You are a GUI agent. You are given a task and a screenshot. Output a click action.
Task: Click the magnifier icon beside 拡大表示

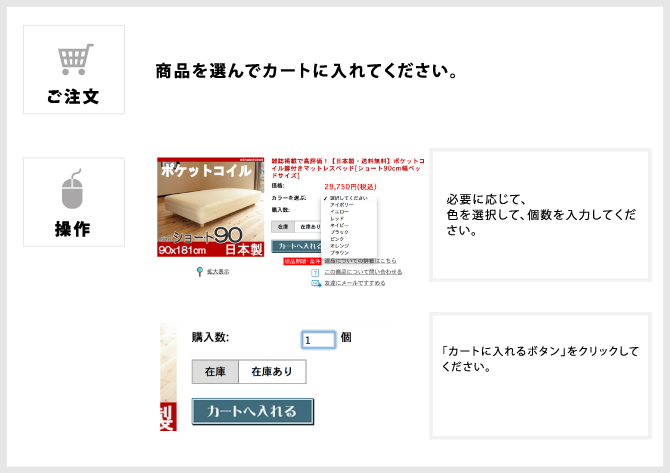point(200,272)
